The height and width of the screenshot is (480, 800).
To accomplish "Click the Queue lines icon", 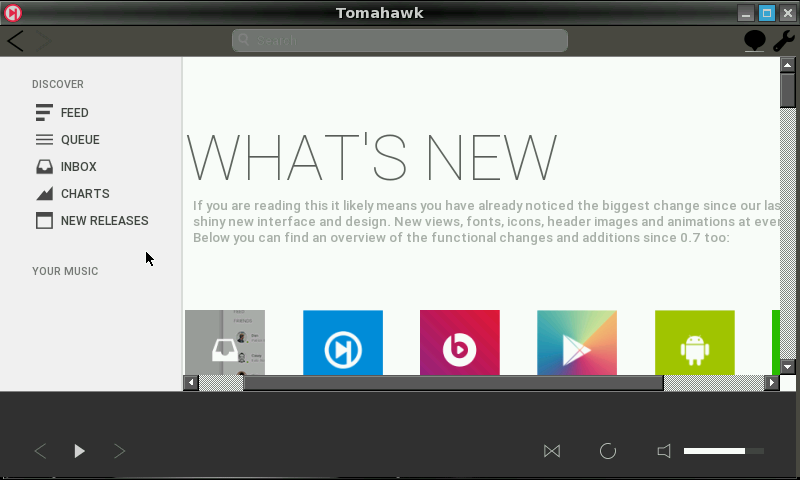I will 44,140.
